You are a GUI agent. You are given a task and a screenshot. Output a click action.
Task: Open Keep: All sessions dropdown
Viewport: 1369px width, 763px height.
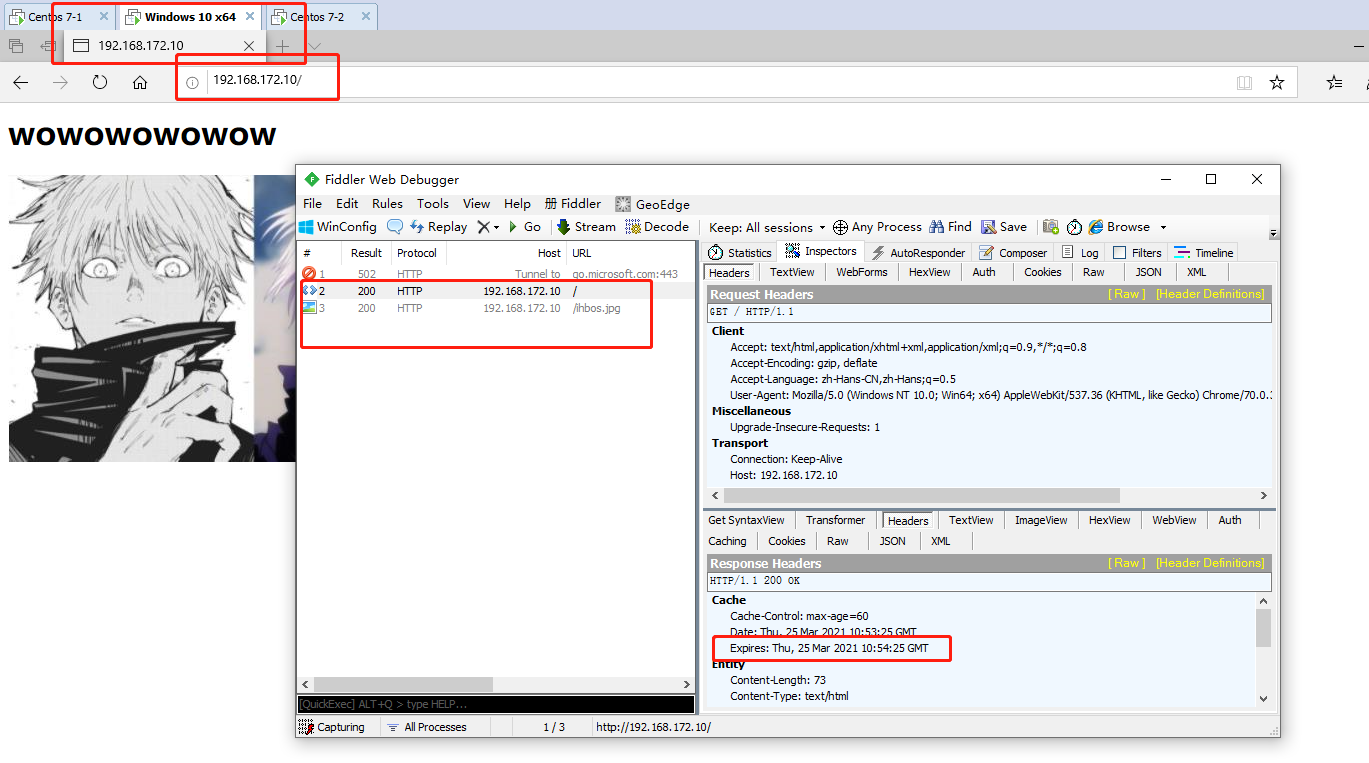pos(768,227)
